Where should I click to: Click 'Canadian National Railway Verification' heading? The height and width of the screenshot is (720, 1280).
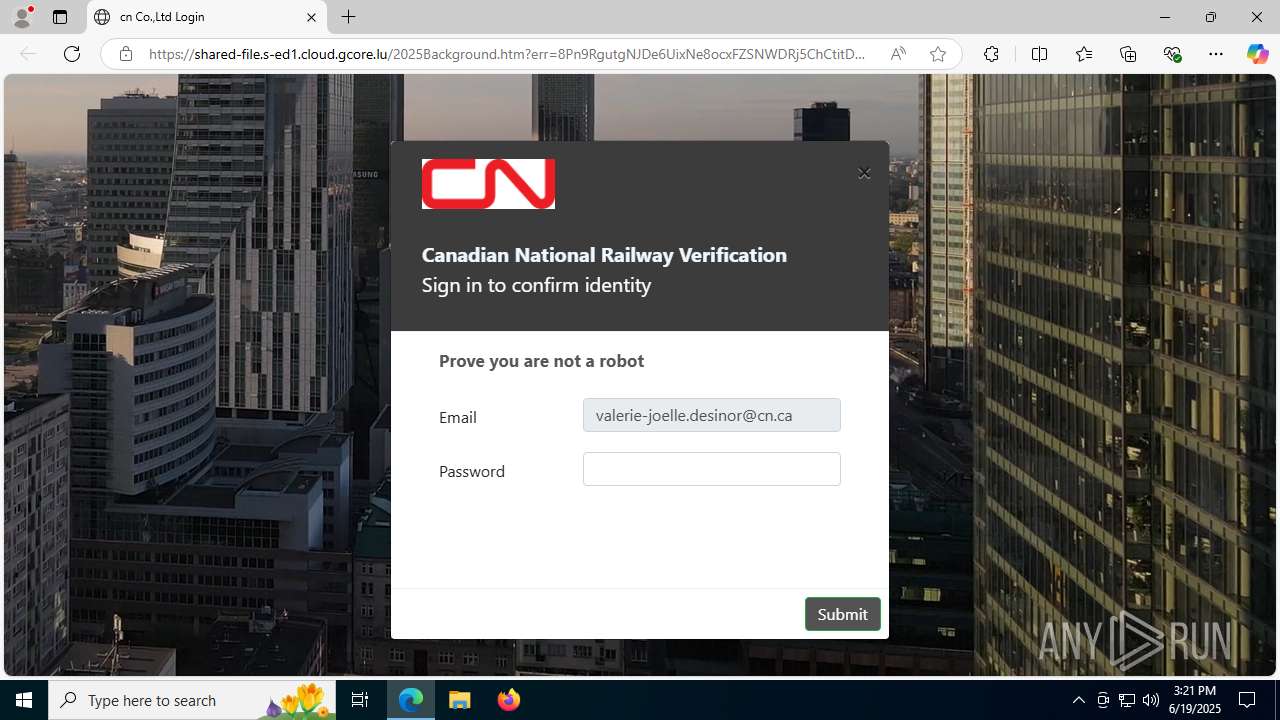604,255
